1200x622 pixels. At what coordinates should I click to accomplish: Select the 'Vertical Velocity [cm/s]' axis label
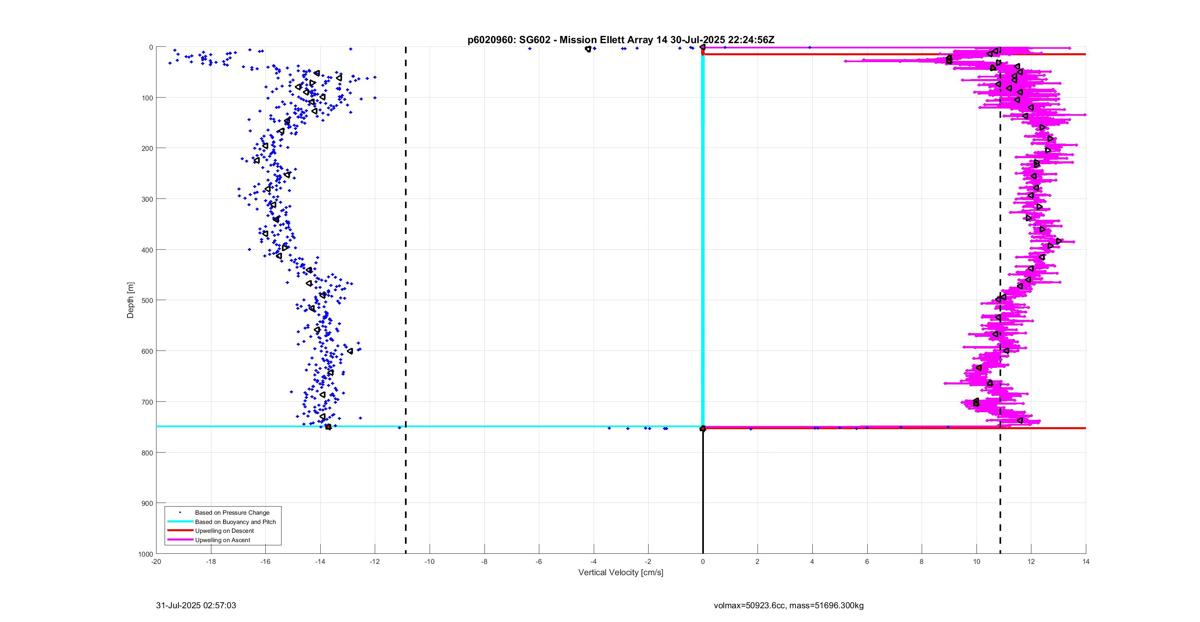click(621, 573)
